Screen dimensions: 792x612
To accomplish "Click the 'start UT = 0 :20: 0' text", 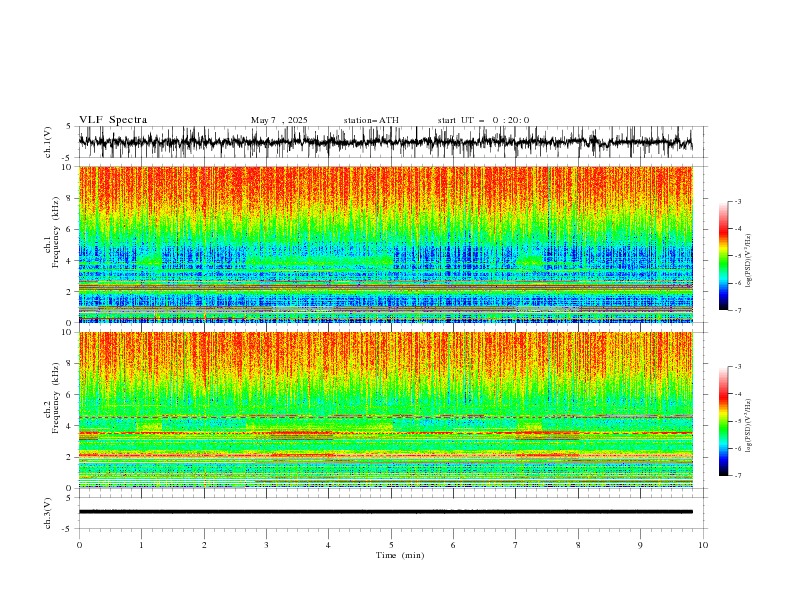I will 483,120.
